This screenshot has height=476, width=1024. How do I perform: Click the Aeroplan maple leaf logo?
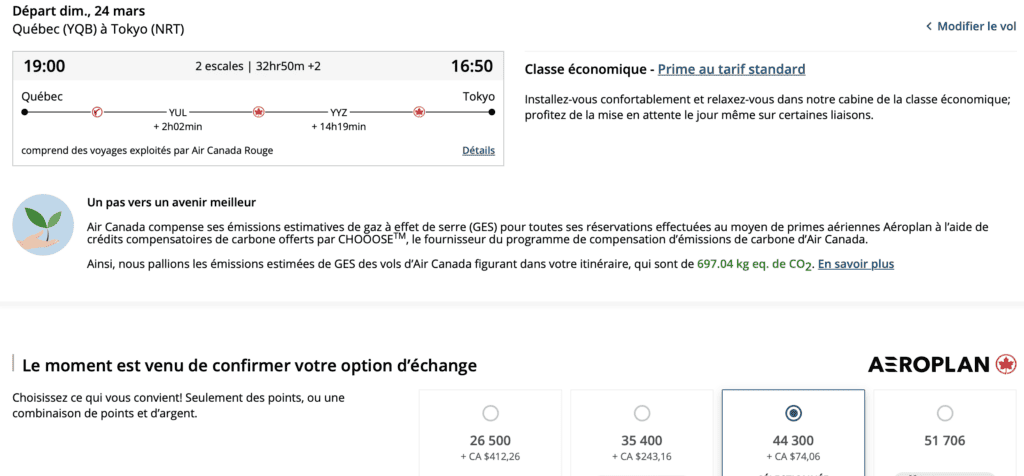point(1005,364)
